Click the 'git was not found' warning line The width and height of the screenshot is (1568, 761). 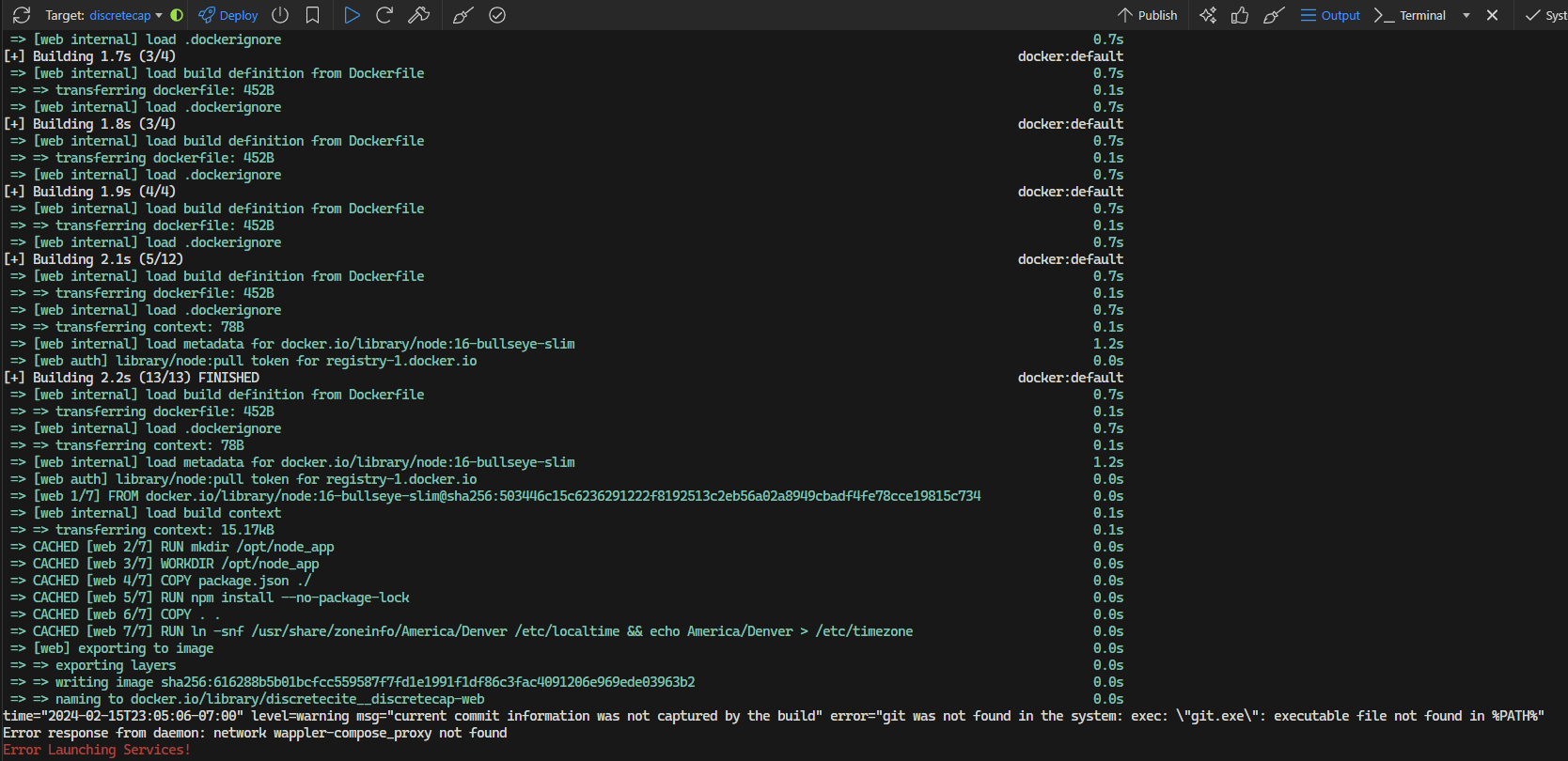click(x=774, y=716)
